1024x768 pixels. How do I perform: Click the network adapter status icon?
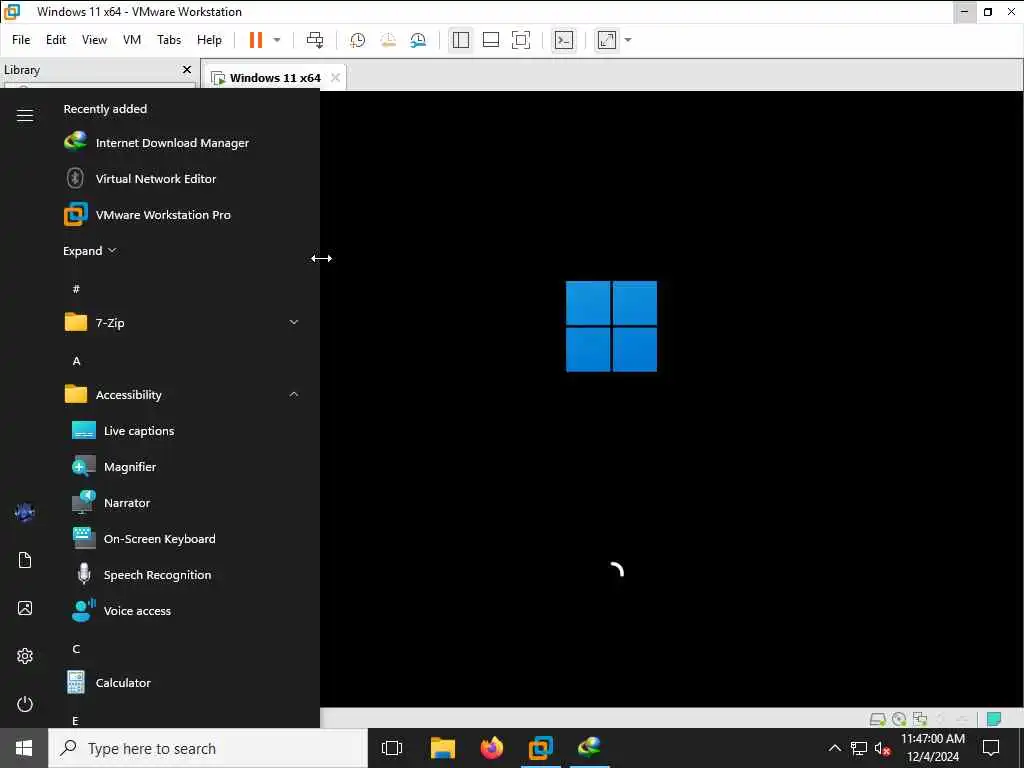click(920, 719)
